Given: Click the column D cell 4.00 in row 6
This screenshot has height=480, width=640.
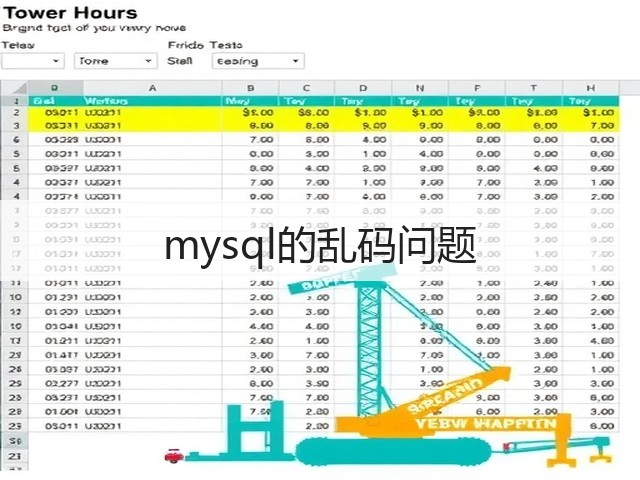Looking at the screenshot, I should (363, 140).
